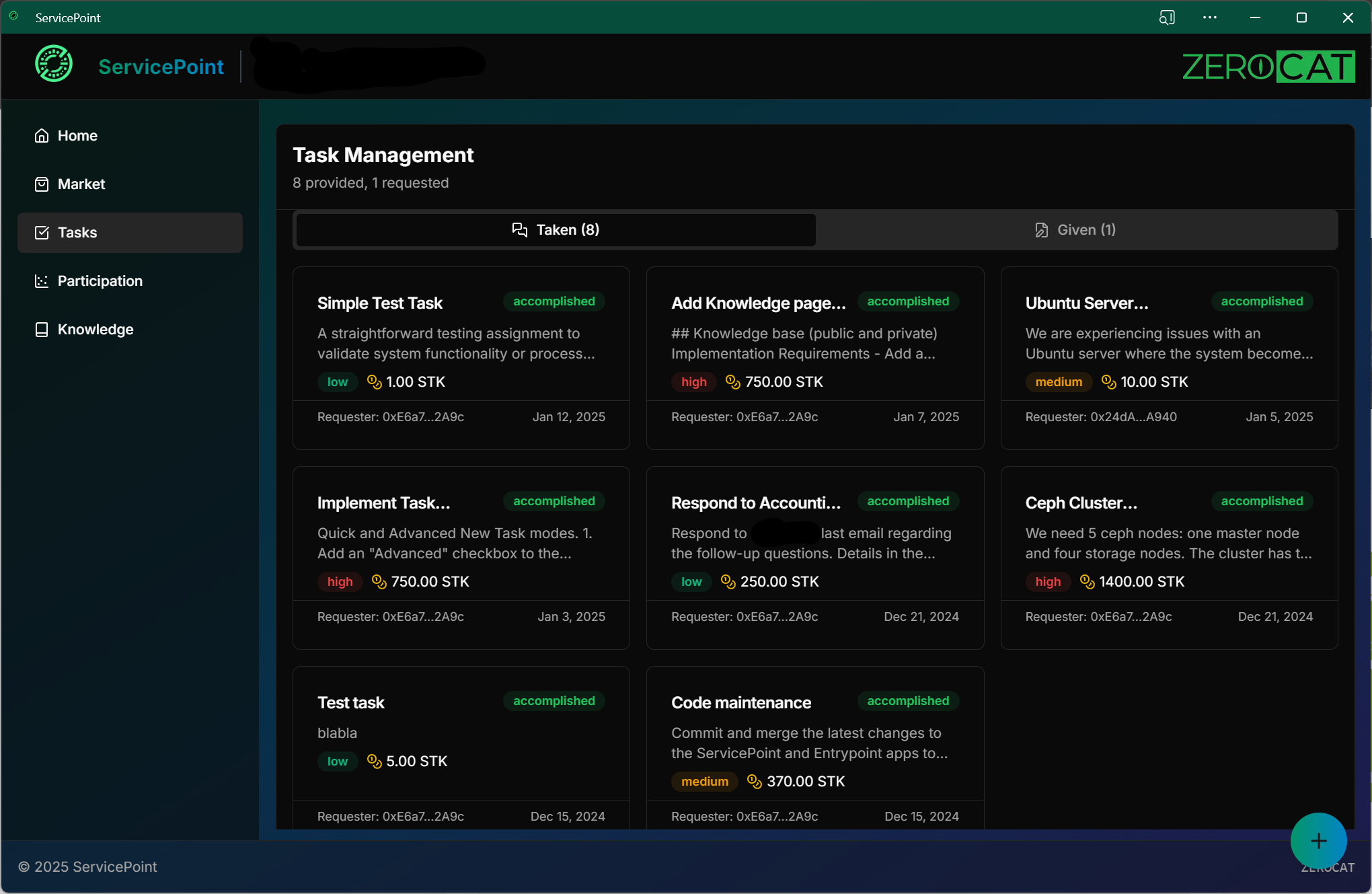Viewport: 1372px width, 894px height.
Task: Switch to the Taken (8) tab
Action: pyautogui.click(x=556, y=230)
